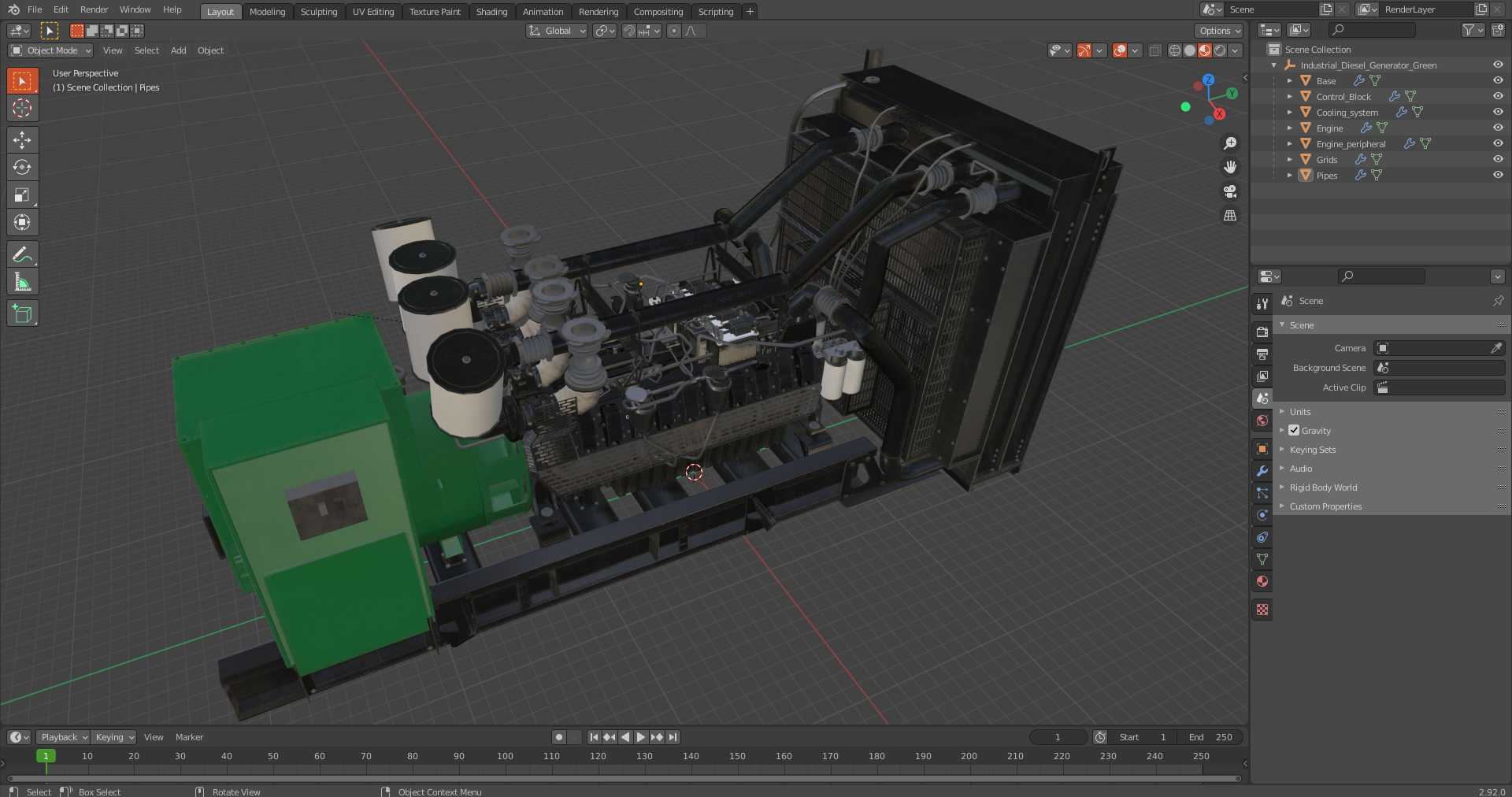Expand the Custom Properties panel
1512x797 pixels.
coord(1325,506)
